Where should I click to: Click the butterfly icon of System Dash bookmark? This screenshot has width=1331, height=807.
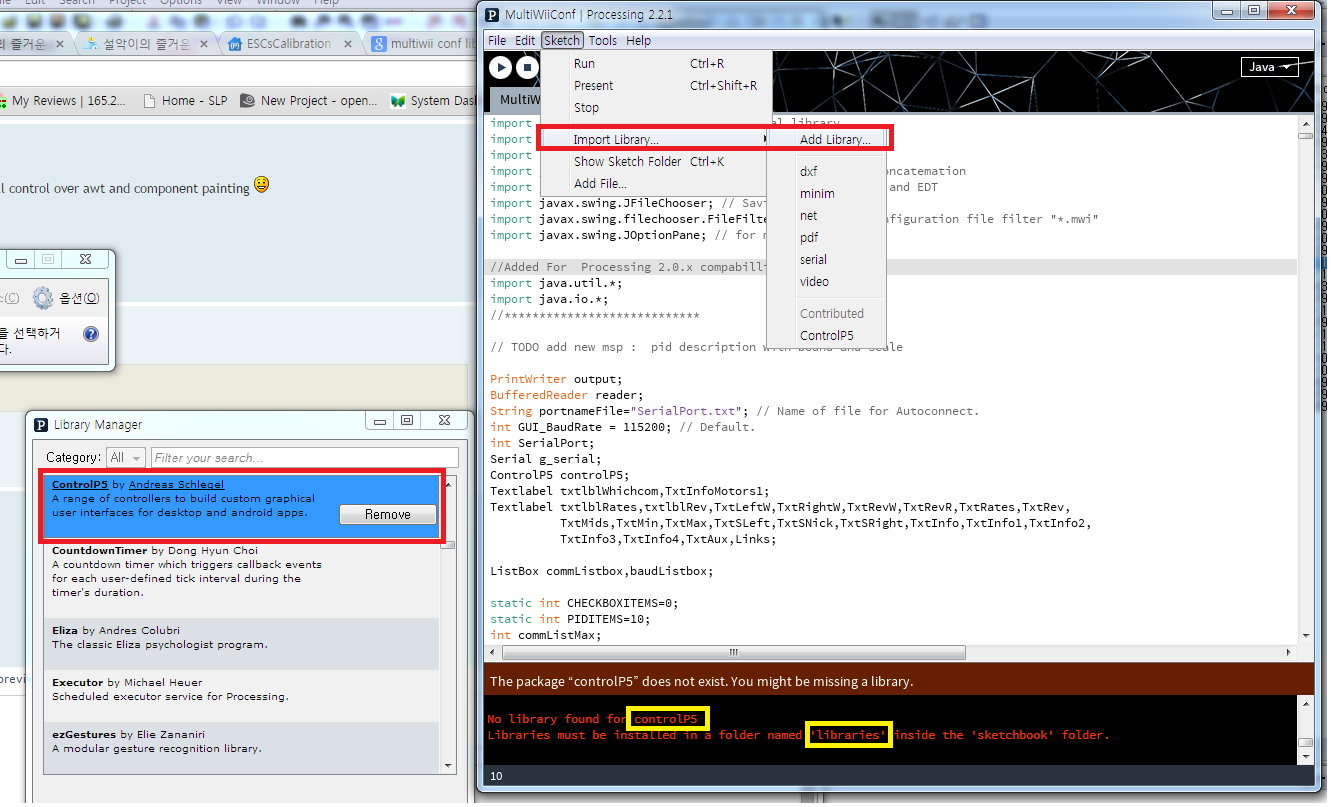399,100
